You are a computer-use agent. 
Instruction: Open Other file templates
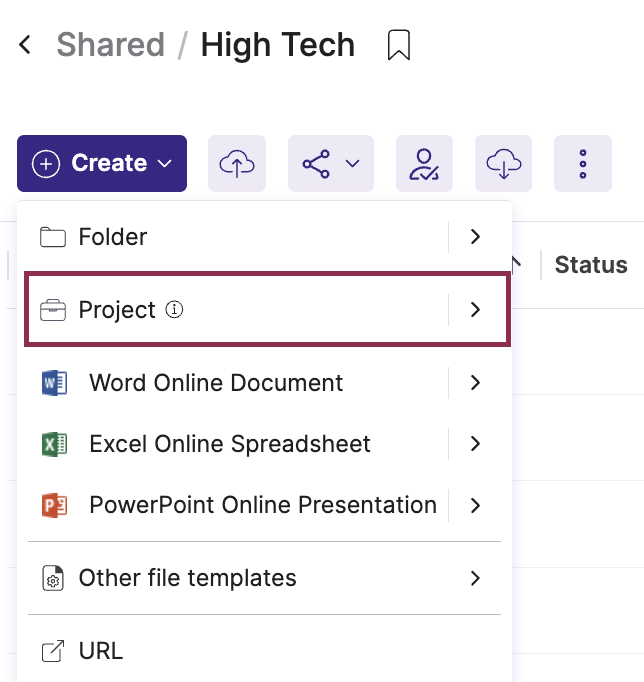pos(264,578)
